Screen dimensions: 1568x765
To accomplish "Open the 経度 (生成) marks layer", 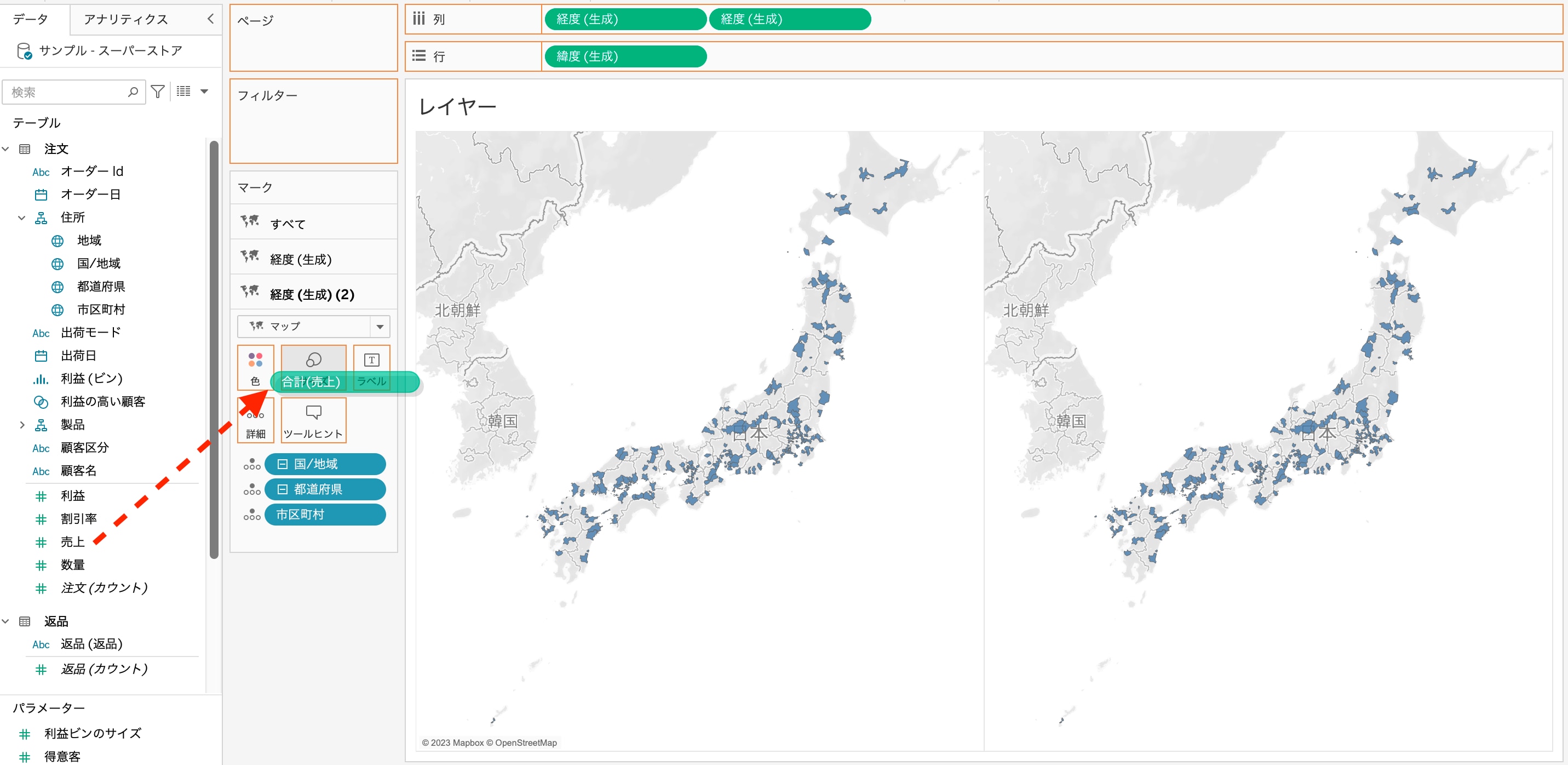I will click(x=313, y=259).
